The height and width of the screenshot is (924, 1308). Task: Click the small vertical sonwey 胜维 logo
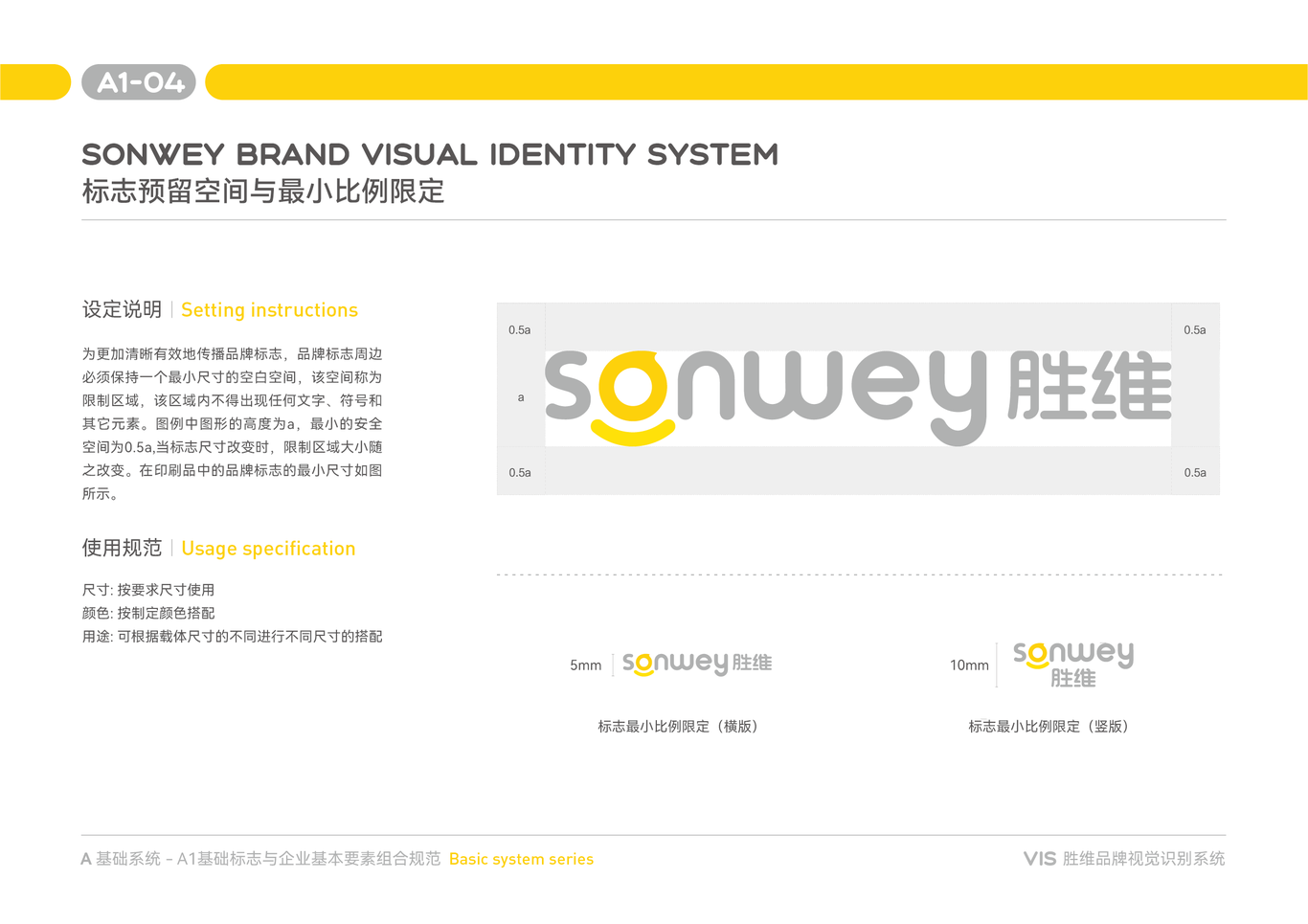point(1073,665)
